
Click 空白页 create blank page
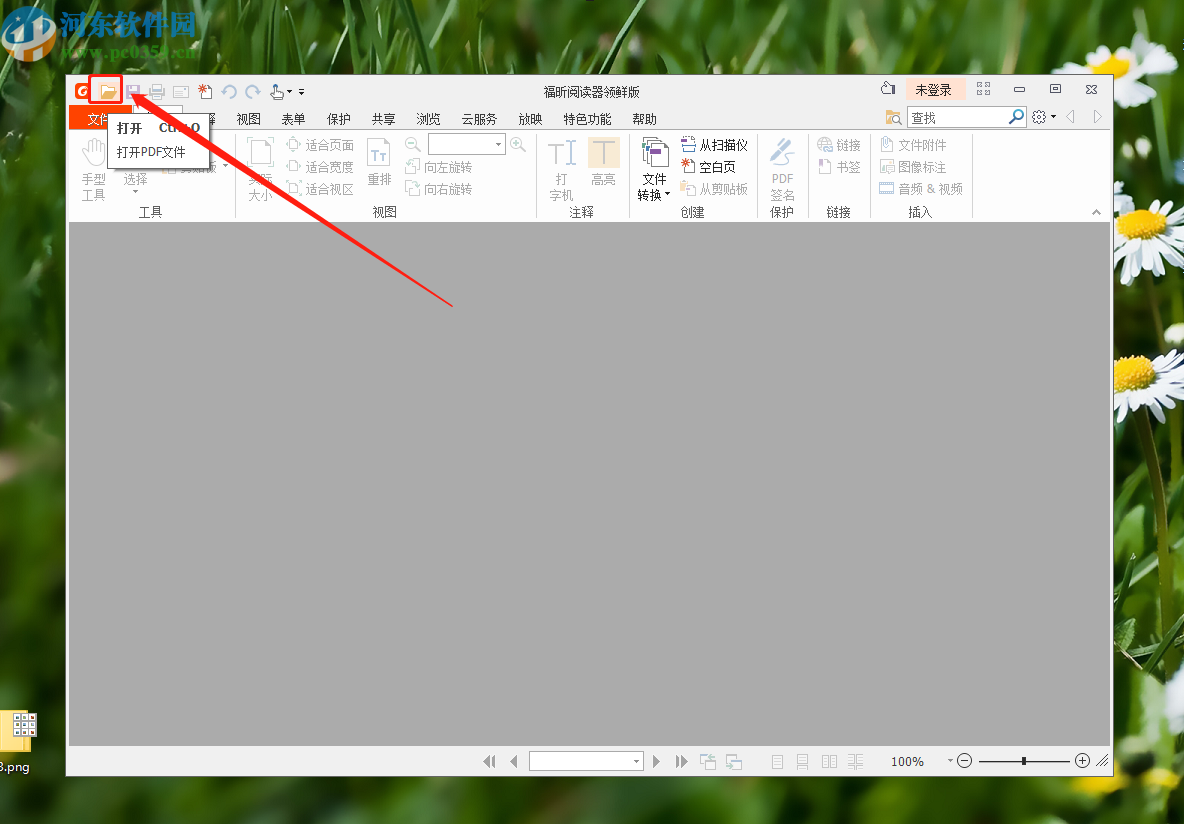point(708,167)
